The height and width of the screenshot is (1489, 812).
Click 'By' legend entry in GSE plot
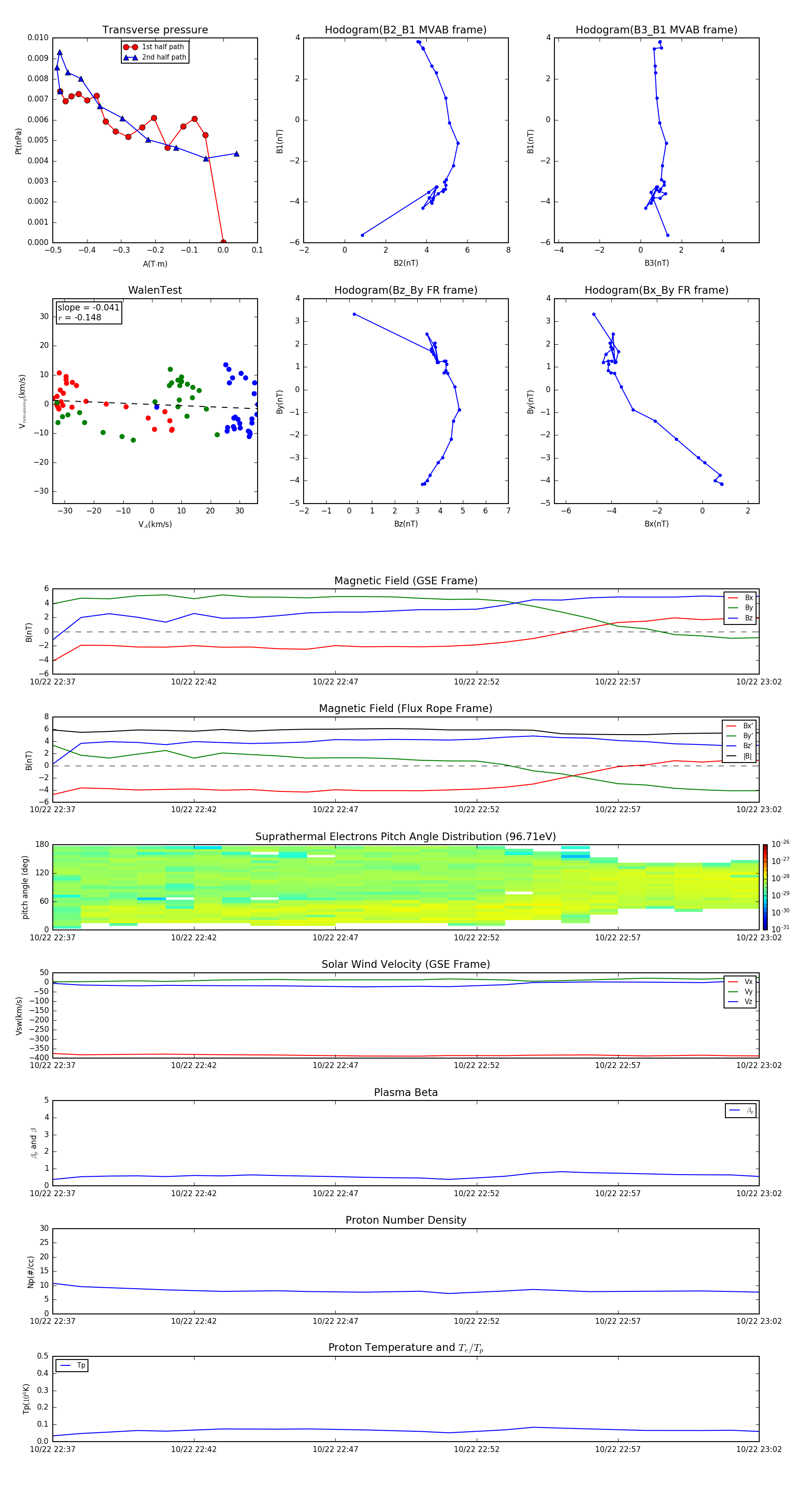[740, 607]
